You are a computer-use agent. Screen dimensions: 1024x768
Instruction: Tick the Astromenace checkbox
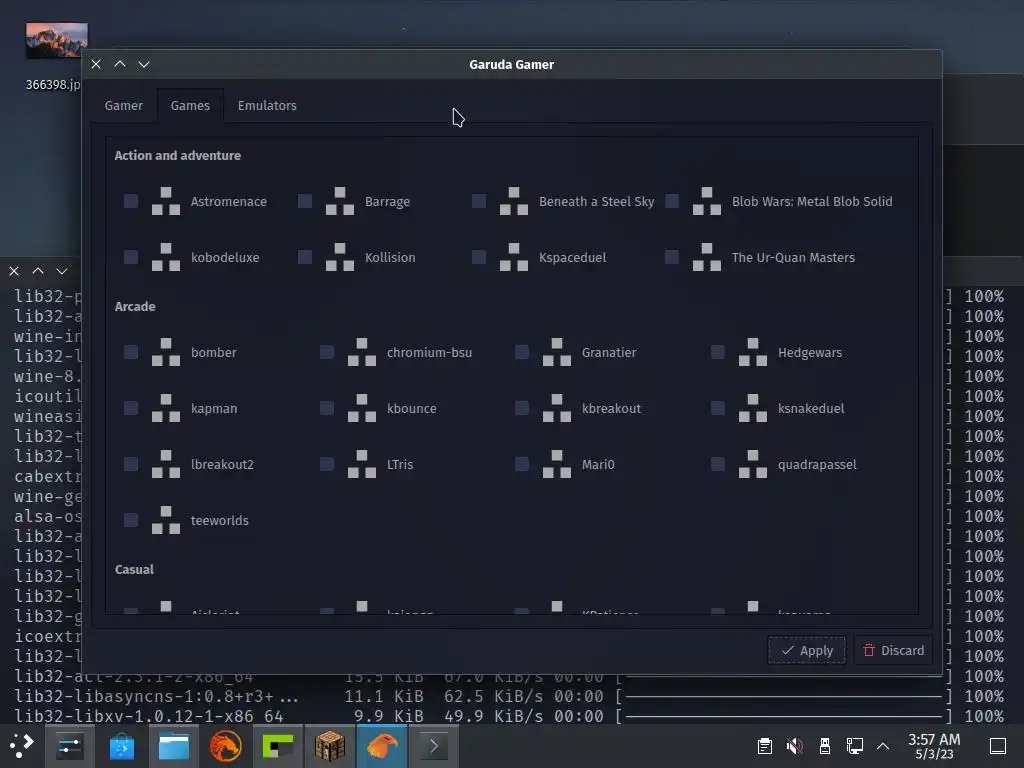click(x=131, y=201)
